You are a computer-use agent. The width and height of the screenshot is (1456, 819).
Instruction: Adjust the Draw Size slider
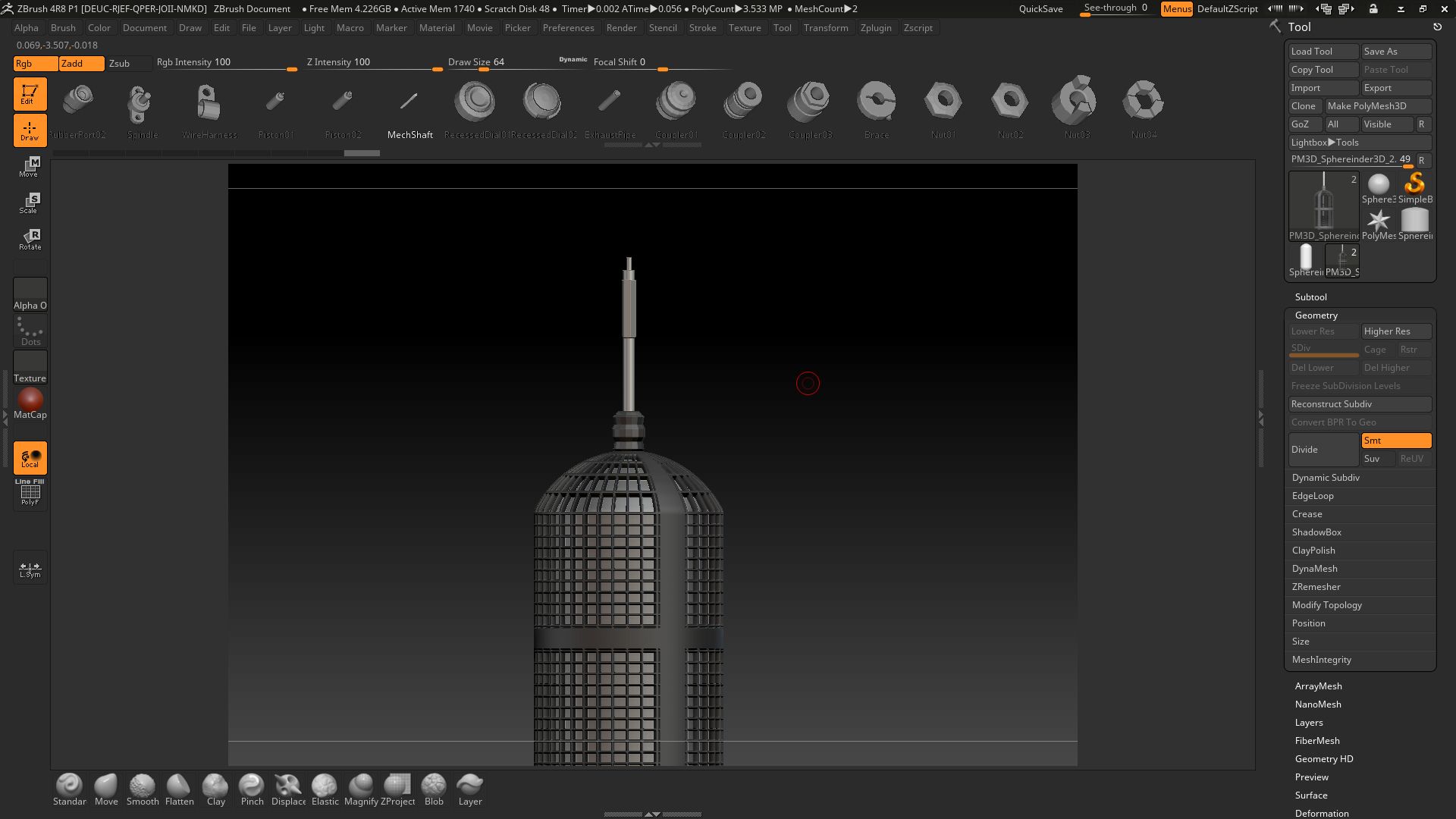516,64
